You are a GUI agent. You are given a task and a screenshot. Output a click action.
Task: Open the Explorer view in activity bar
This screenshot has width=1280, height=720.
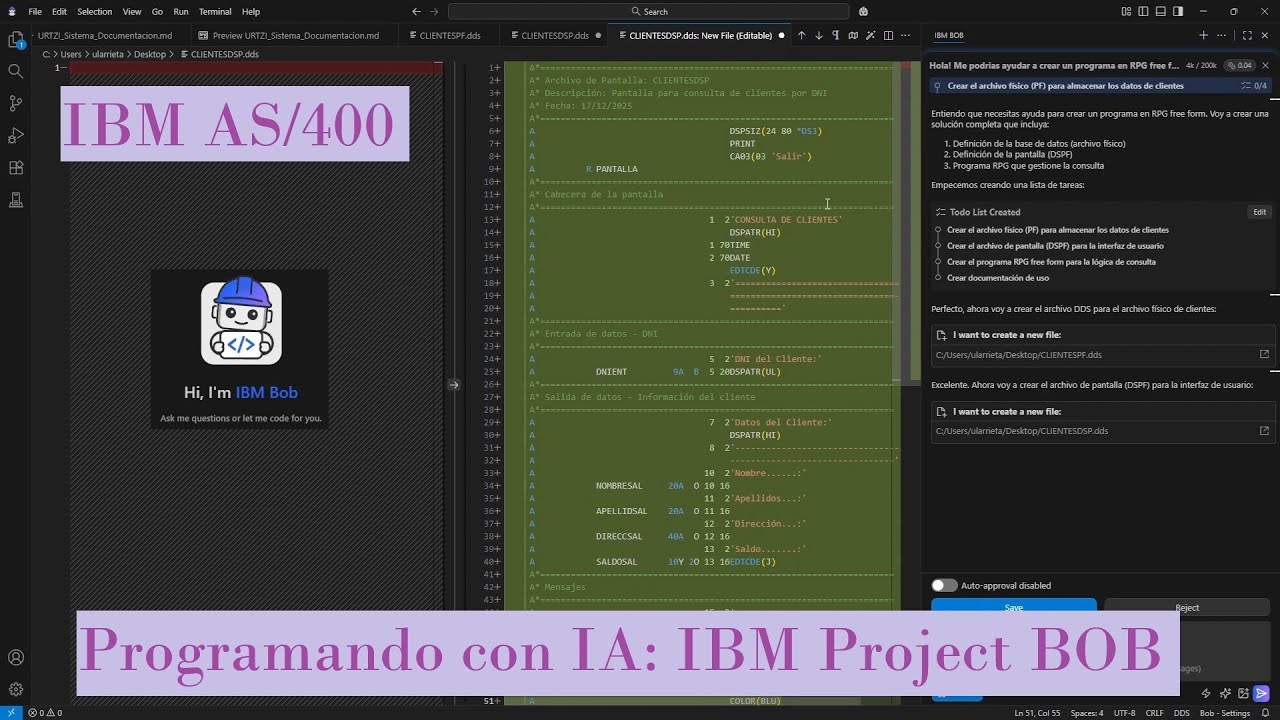16,40
